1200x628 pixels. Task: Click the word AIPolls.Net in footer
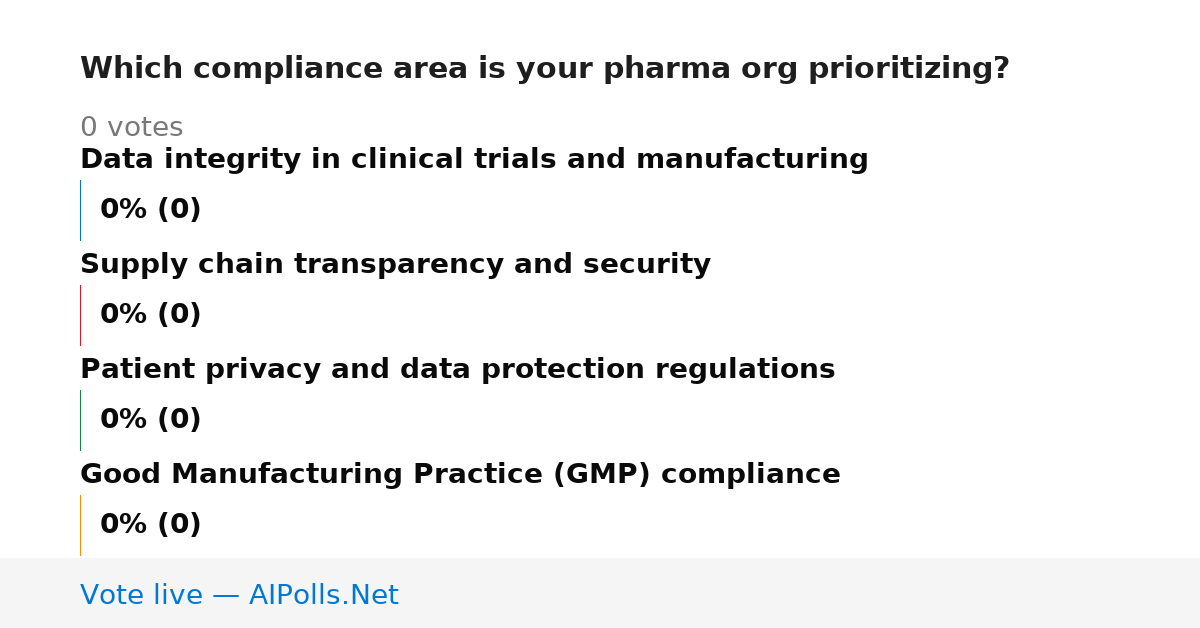323,595
